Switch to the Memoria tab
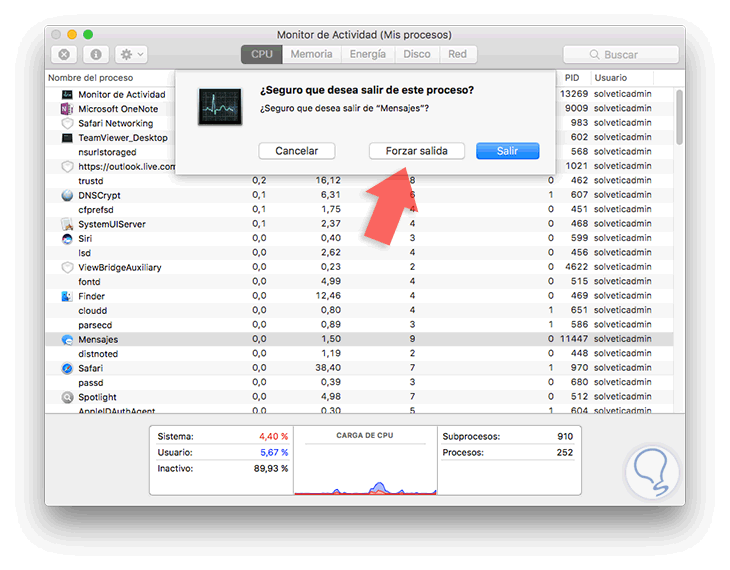Image resolution: width=730 pixels, height=570 pixels. point(311,54)
